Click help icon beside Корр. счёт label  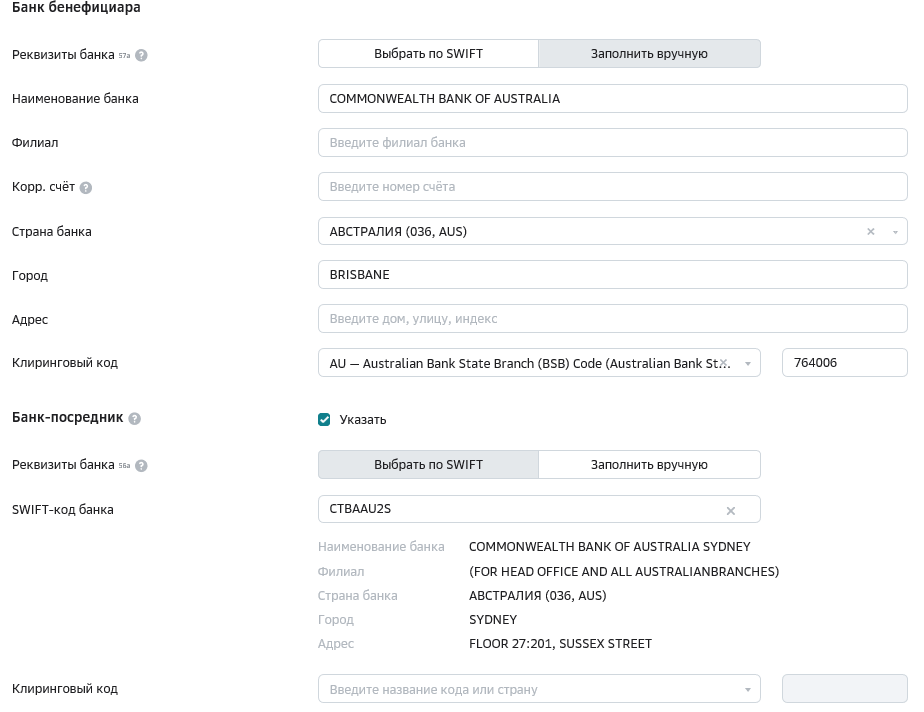[x=86, y=188]
